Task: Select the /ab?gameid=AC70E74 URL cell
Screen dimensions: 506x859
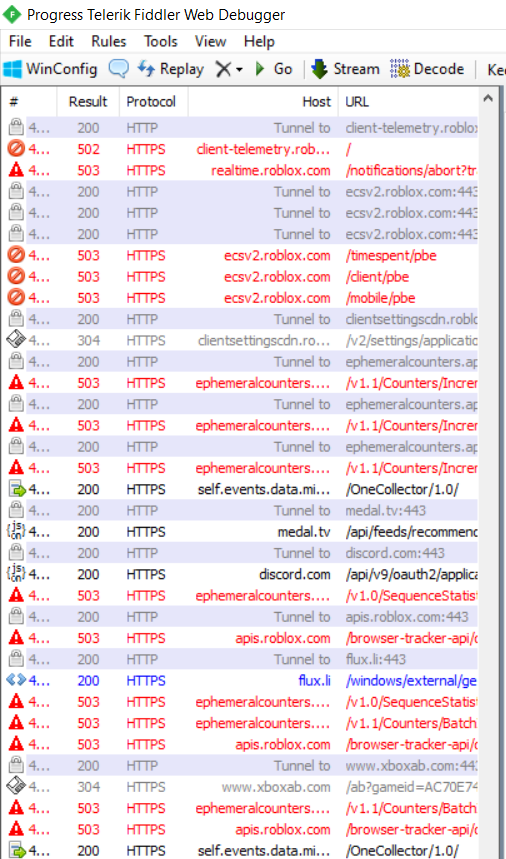Action: (x=411, y=787)
